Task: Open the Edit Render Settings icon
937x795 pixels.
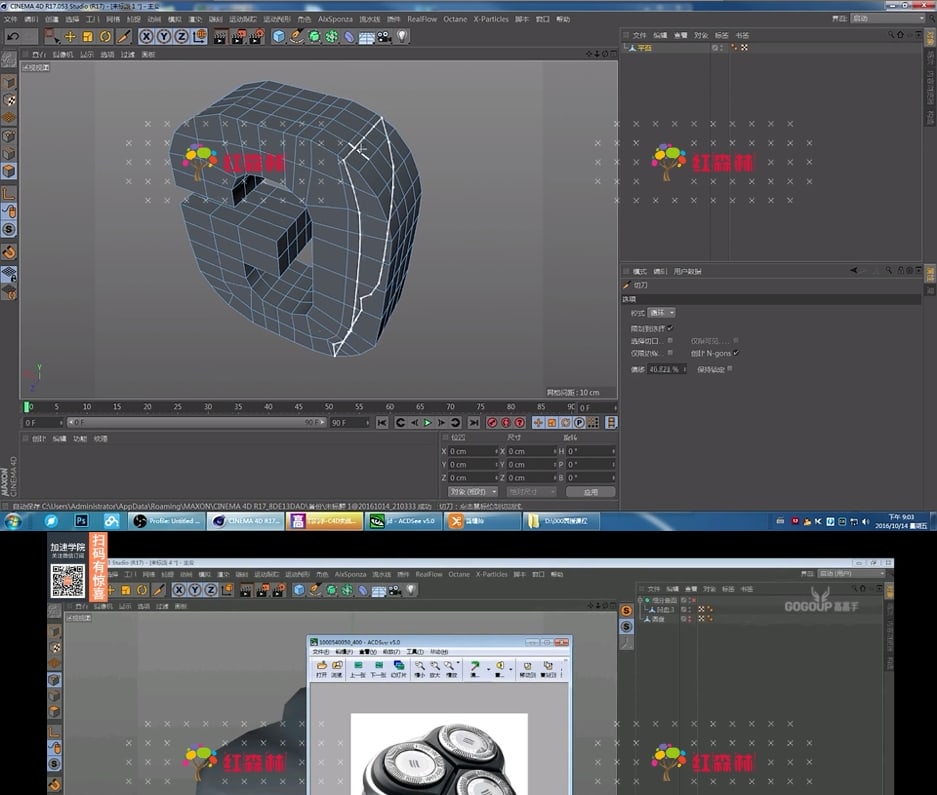Action: pos(256,37)
